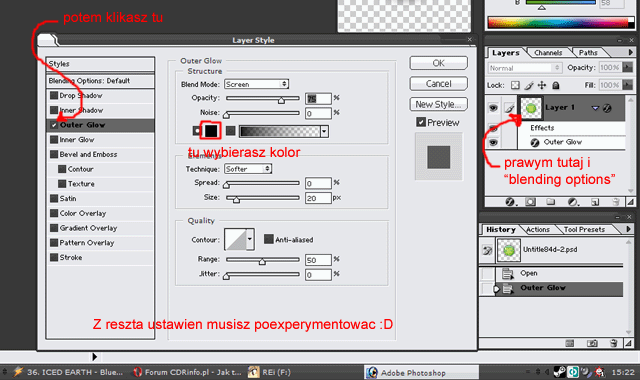The image size is (640, 380).
Task: Add a layer style in Layers panel
Action: tap(510, 202)
